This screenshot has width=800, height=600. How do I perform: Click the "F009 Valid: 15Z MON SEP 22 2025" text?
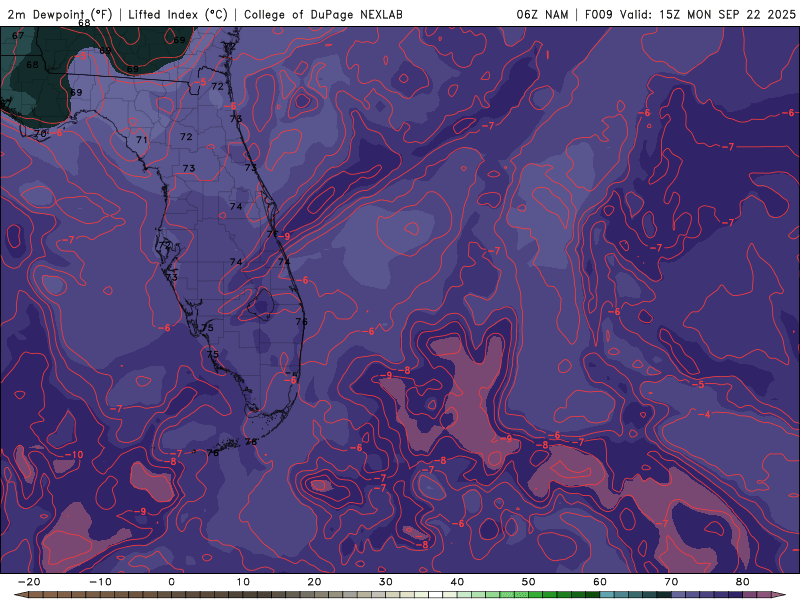pos(690,14)
